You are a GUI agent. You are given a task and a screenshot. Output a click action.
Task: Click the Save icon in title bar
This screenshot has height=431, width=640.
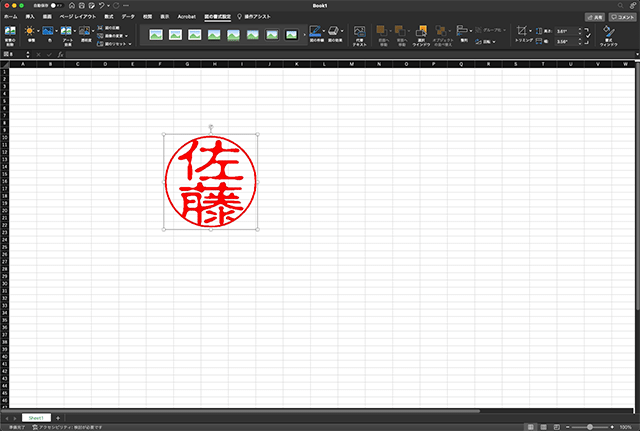coord(82,5)
